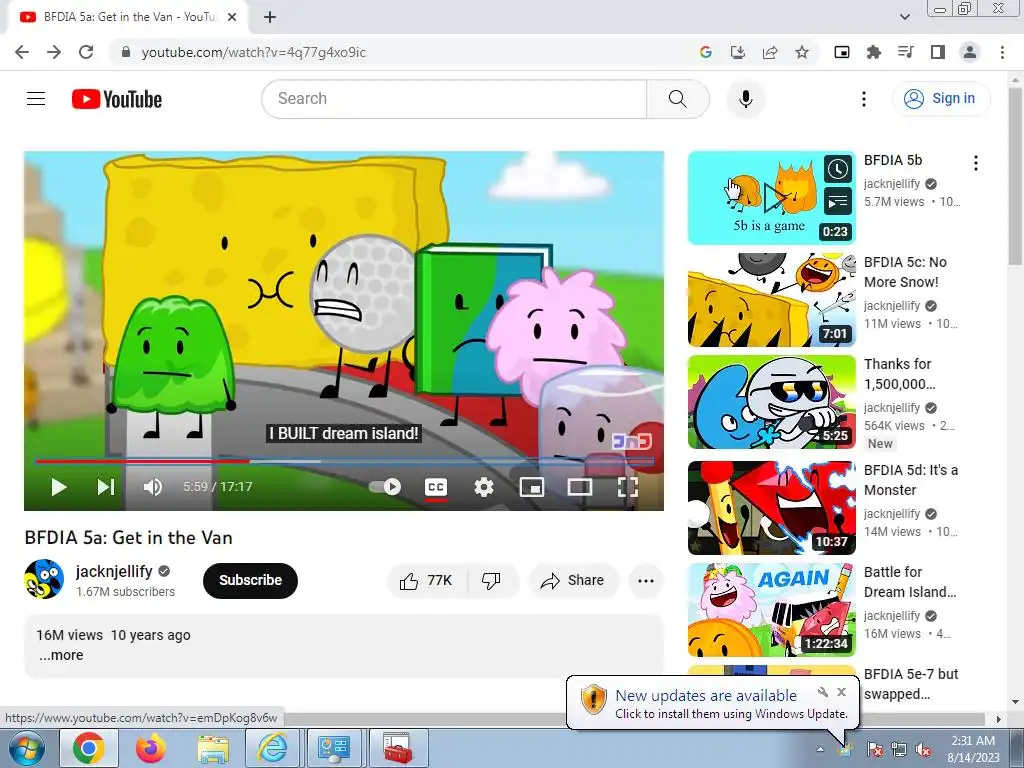The height and width of the screenshot is (768, 1024).
Task: Go to the YouTube home logo
Action: [117, 99]
